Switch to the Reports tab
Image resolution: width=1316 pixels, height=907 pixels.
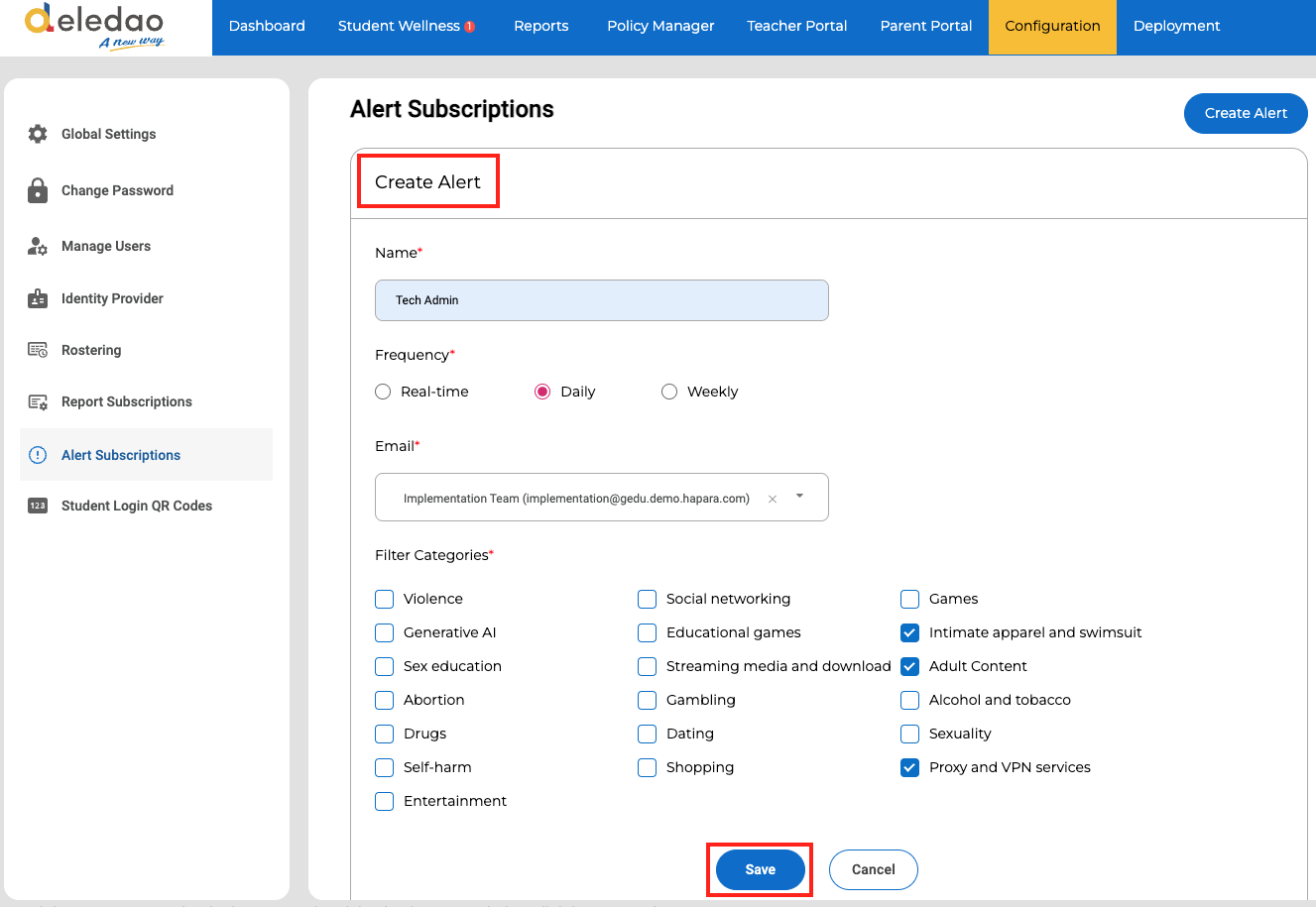pos(541,27)
